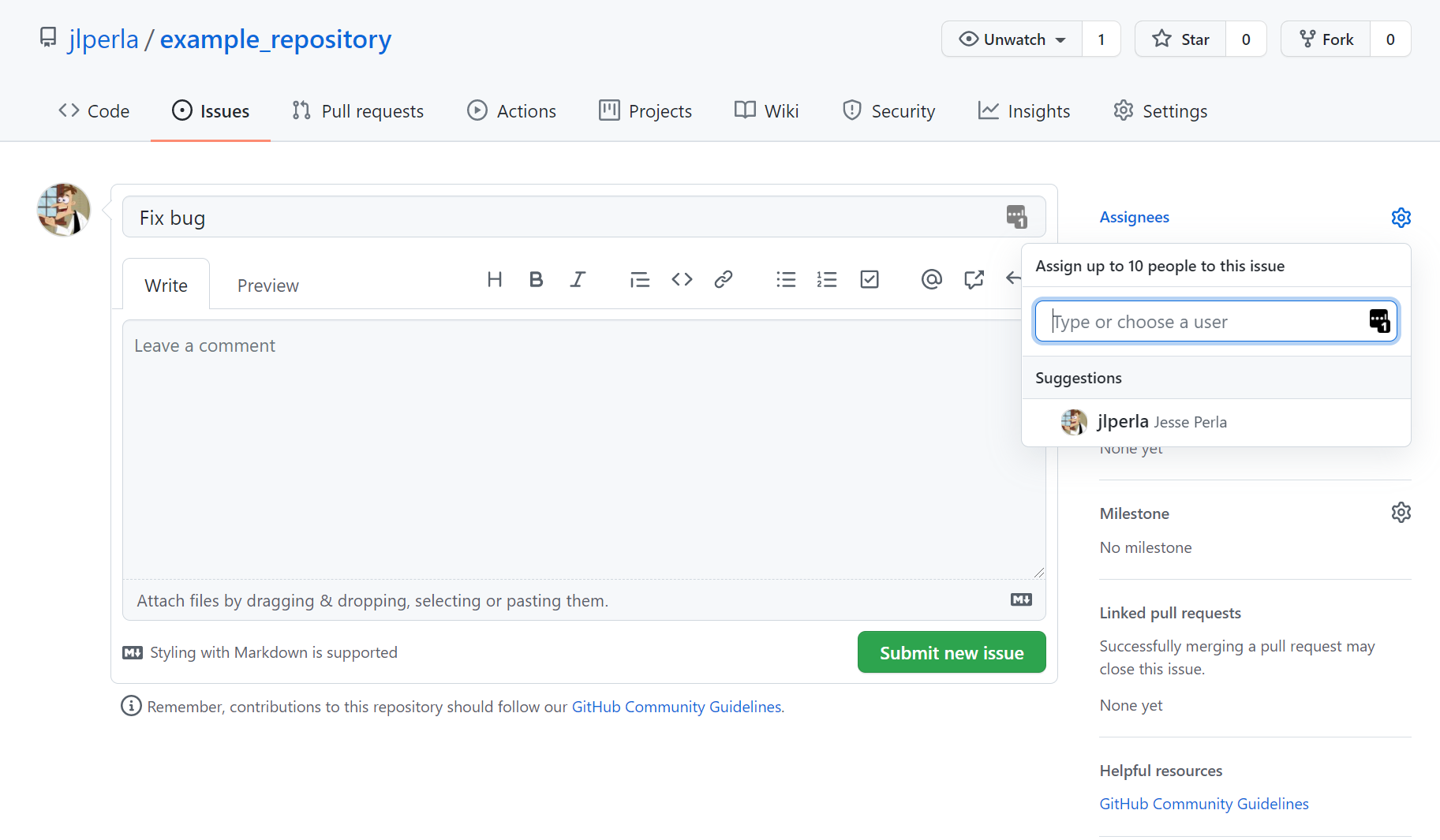Open GitHub Community Guidelines link in sidebar

pos(1204,804)
